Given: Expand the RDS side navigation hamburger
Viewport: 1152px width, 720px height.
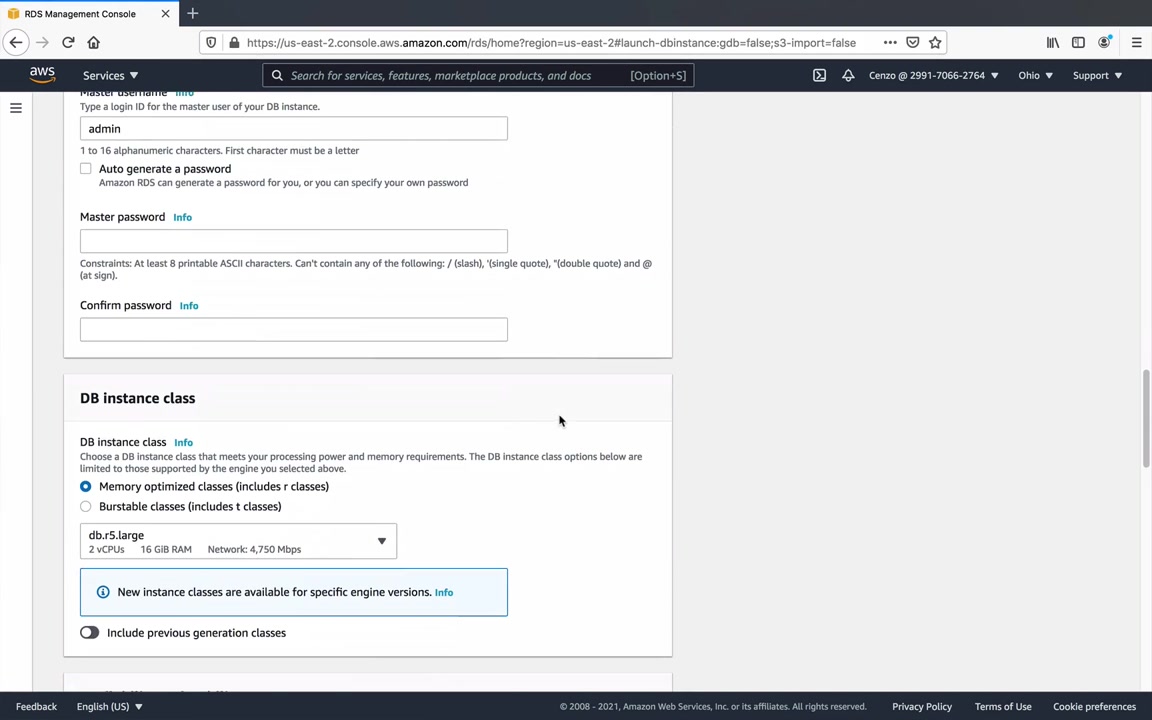Looking at the screenshot, I should [x=15, y=108].
